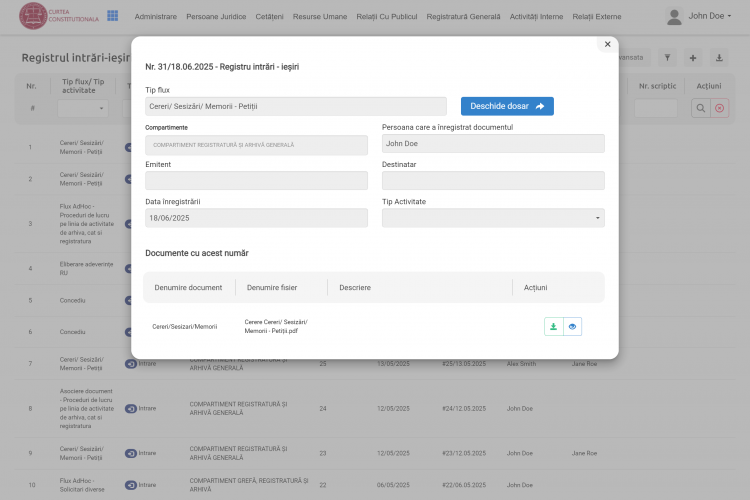Click the Nr. scriptic column header

pos(658,86)
